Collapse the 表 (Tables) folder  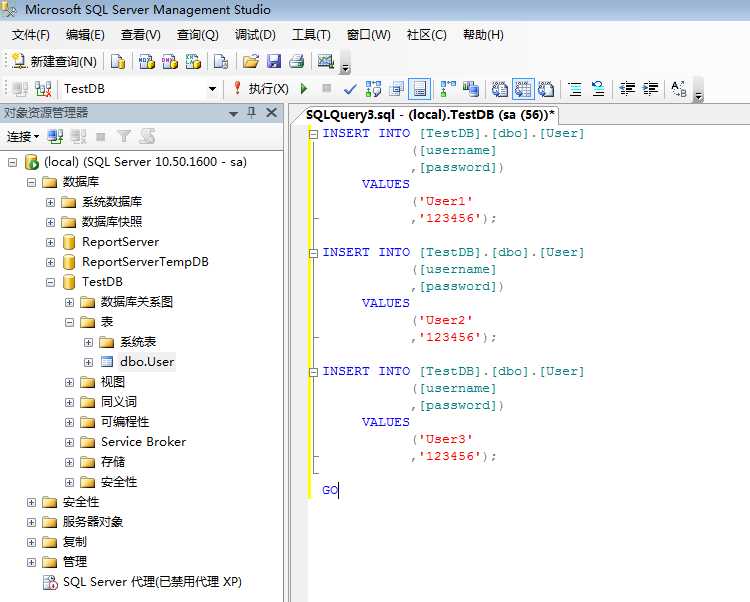tap(69, 322)
